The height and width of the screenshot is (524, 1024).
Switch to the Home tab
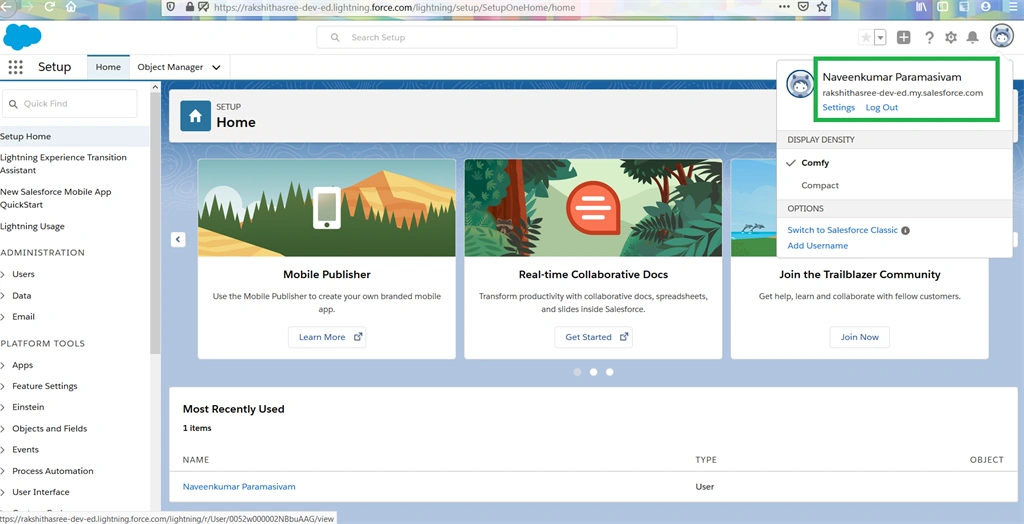(108, 67)
